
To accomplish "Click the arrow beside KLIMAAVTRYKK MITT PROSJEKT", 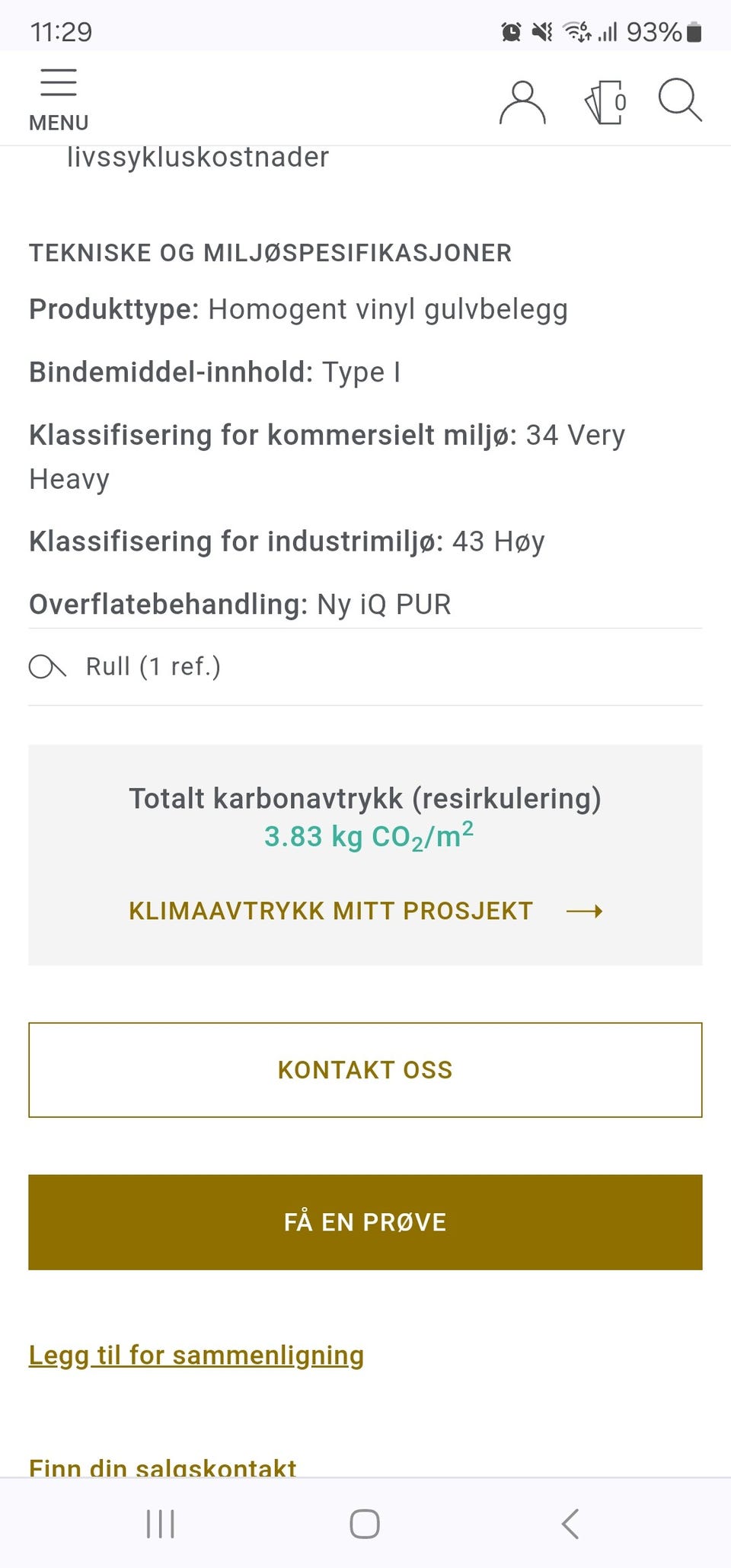I will [586, 910].
